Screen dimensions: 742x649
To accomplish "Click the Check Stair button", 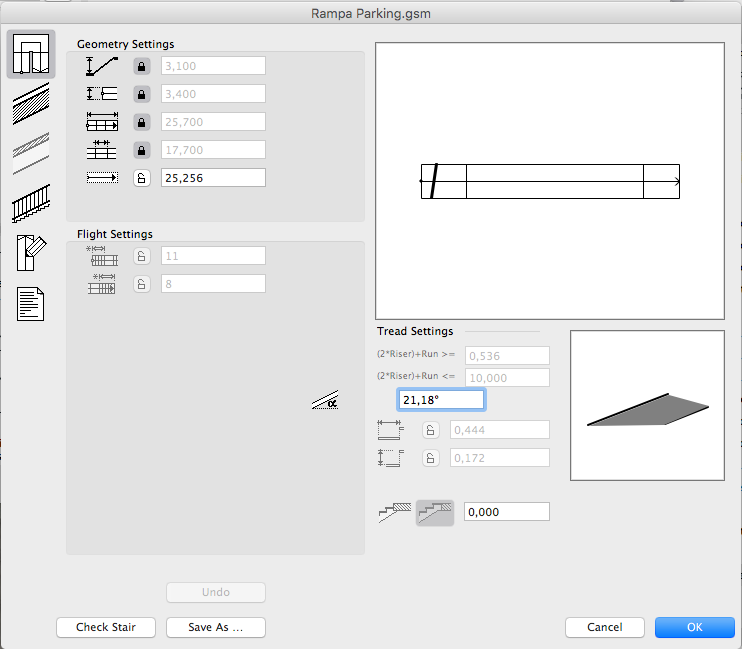I will (x=106, y=627).
